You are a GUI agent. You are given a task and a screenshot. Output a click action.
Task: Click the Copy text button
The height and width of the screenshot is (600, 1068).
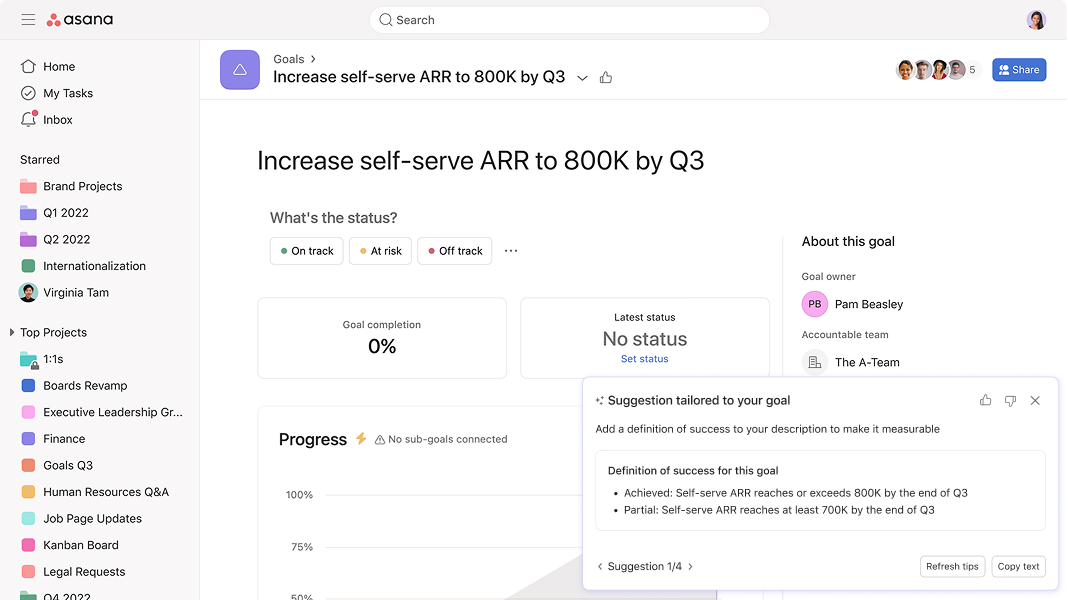click(1018, 566)
